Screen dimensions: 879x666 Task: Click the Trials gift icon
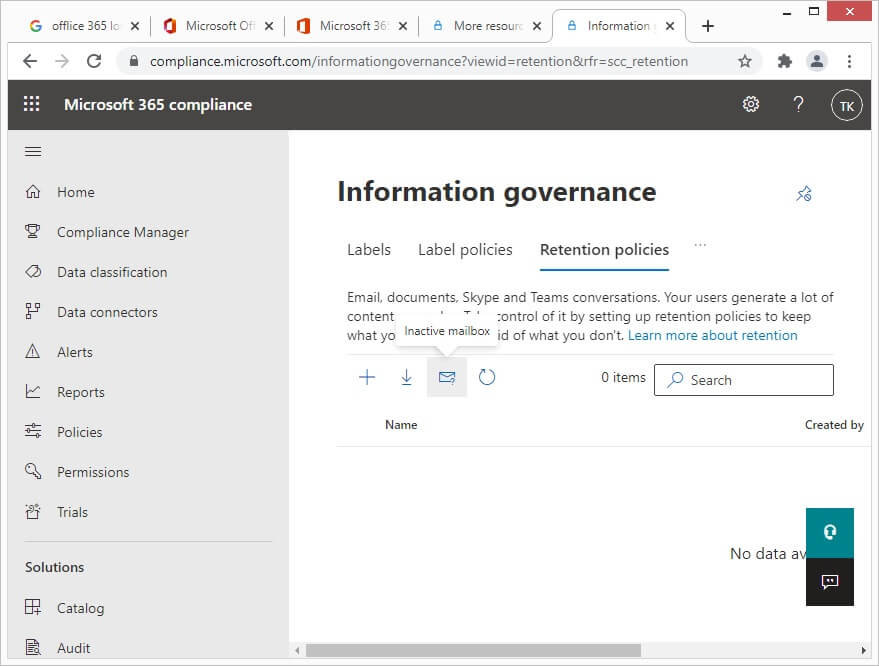click(x=33, y=511)
